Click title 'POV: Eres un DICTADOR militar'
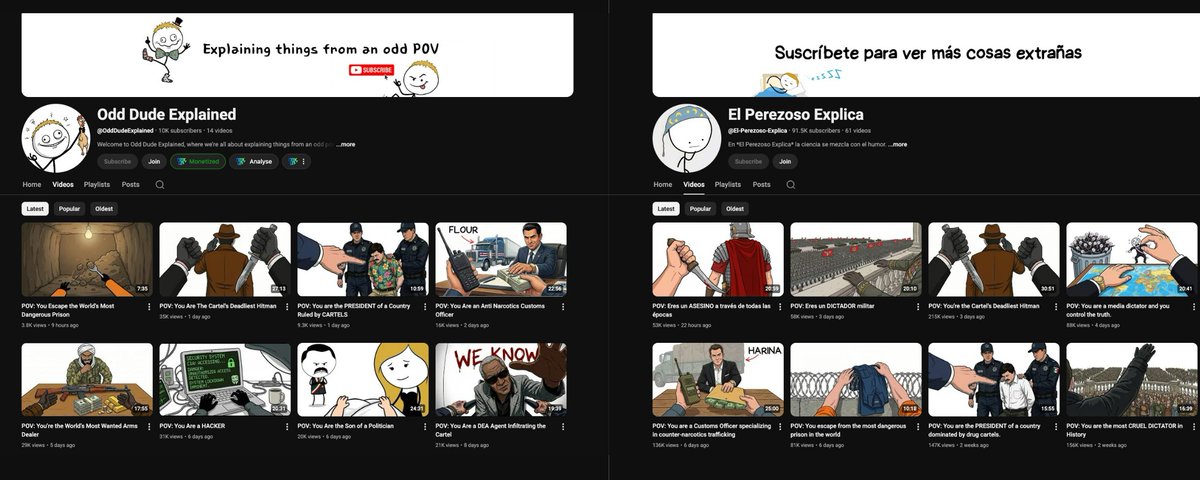The height and width of the screenshot is (480, 1200). point(833,306)
